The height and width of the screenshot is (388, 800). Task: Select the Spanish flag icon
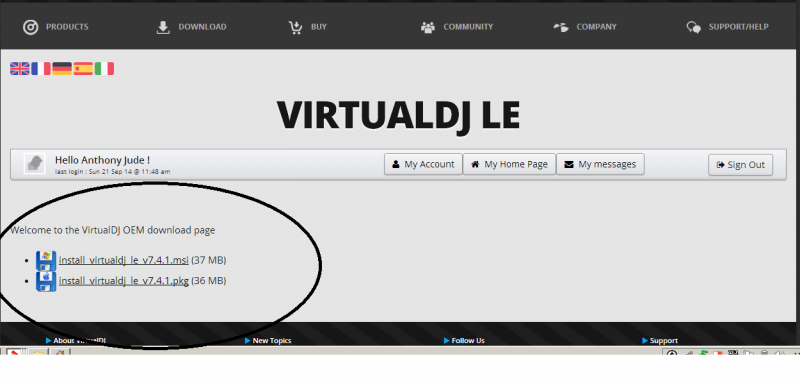coord(83,68)
